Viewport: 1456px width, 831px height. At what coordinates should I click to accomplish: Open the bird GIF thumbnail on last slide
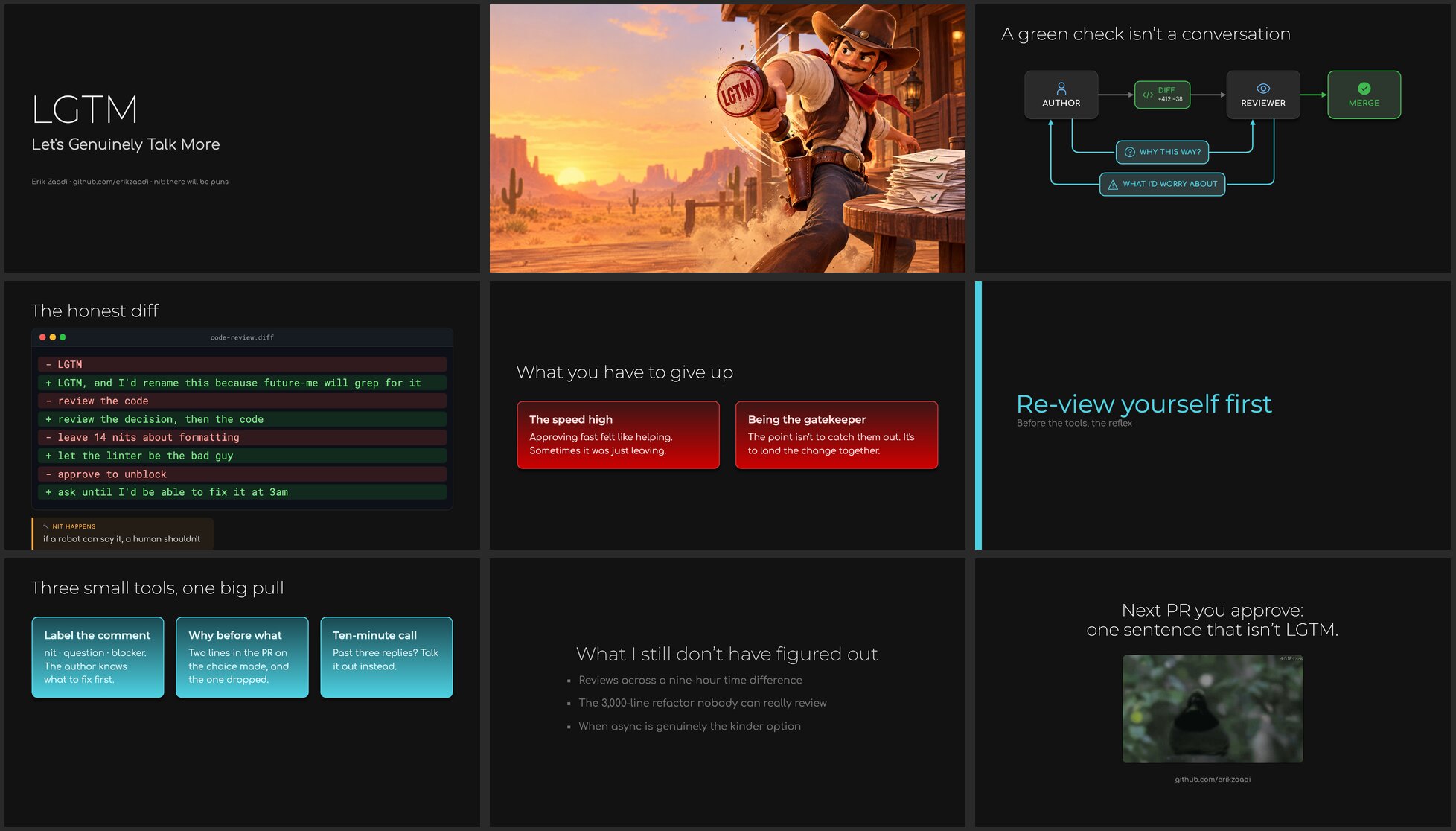click(1213, 709)
